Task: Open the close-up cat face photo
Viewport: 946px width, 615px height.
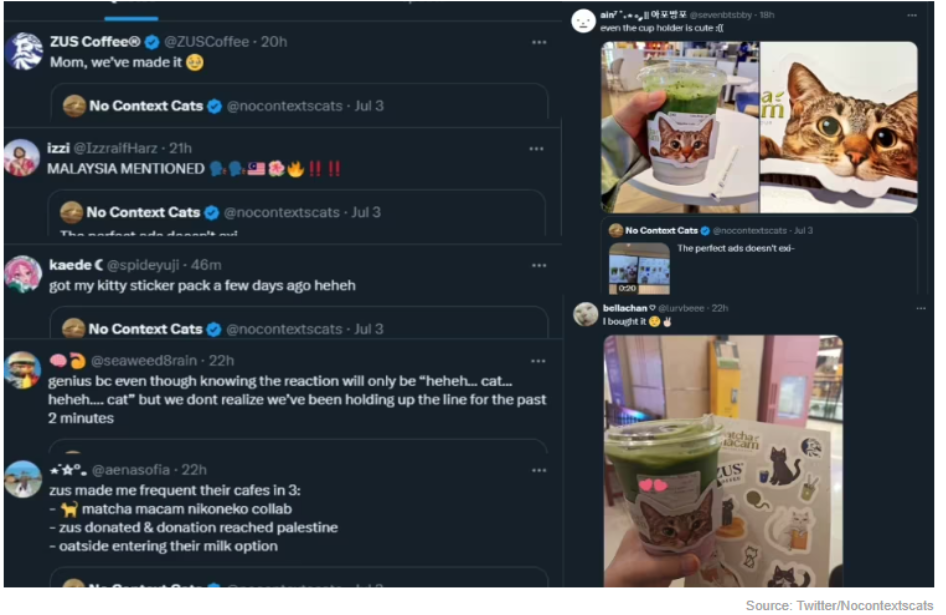Action: [838, 126]
